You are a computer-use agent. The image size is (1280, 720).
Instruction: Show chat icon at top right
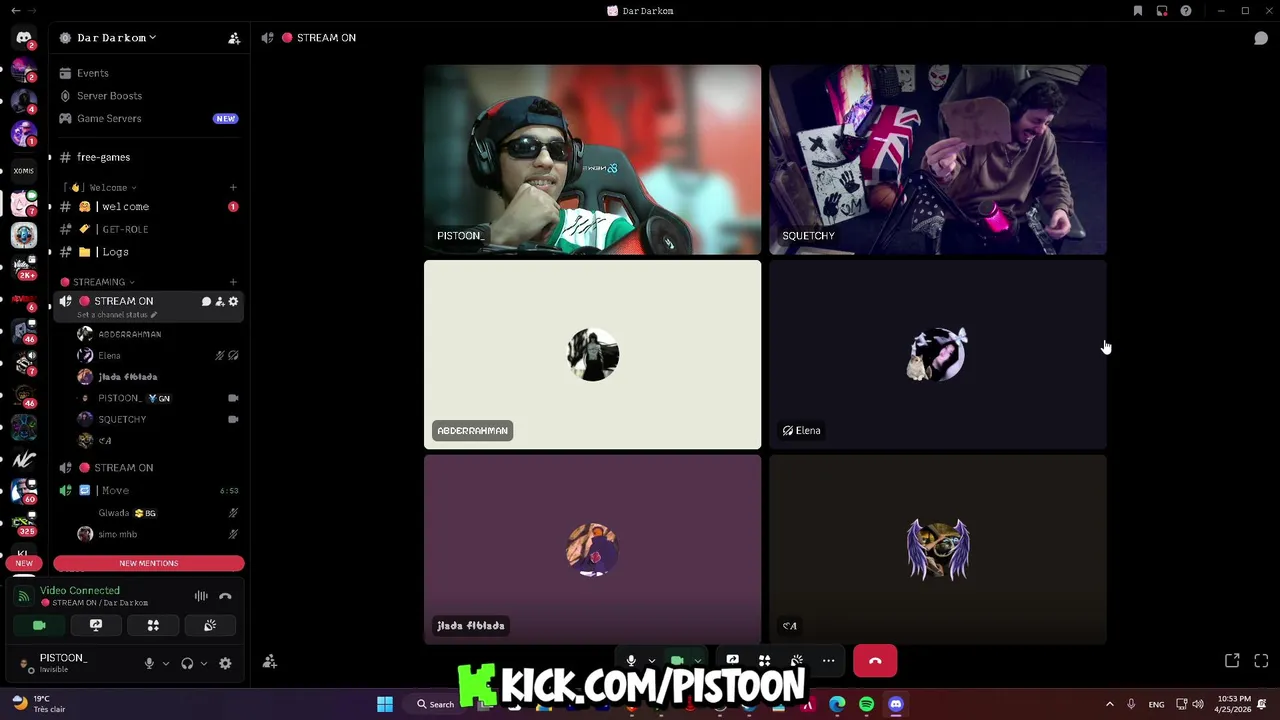1261,38
